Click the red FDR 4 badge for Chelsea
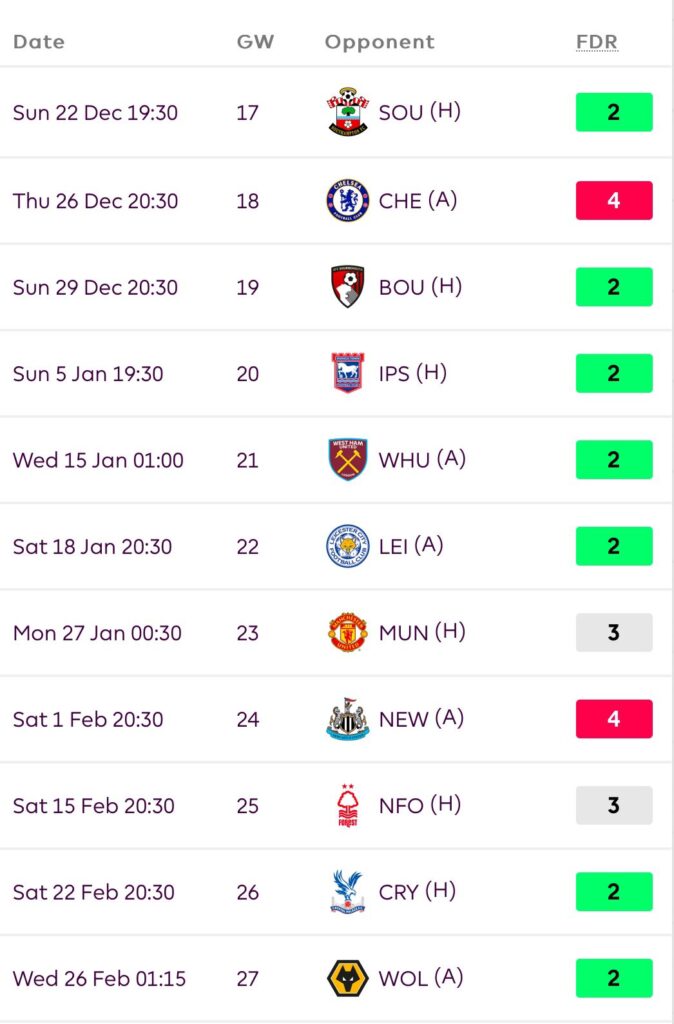Image resolution: width=674 pixels, height=1024 pixels. (x=614, y=200)
